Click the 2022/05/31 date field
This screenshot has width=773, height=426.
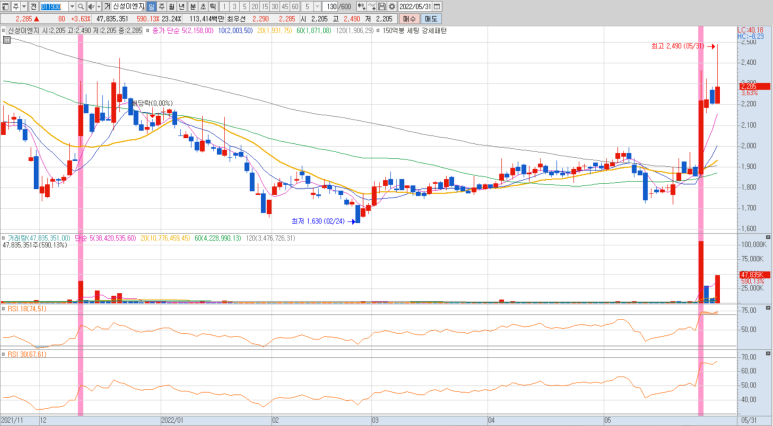[415, 6]
